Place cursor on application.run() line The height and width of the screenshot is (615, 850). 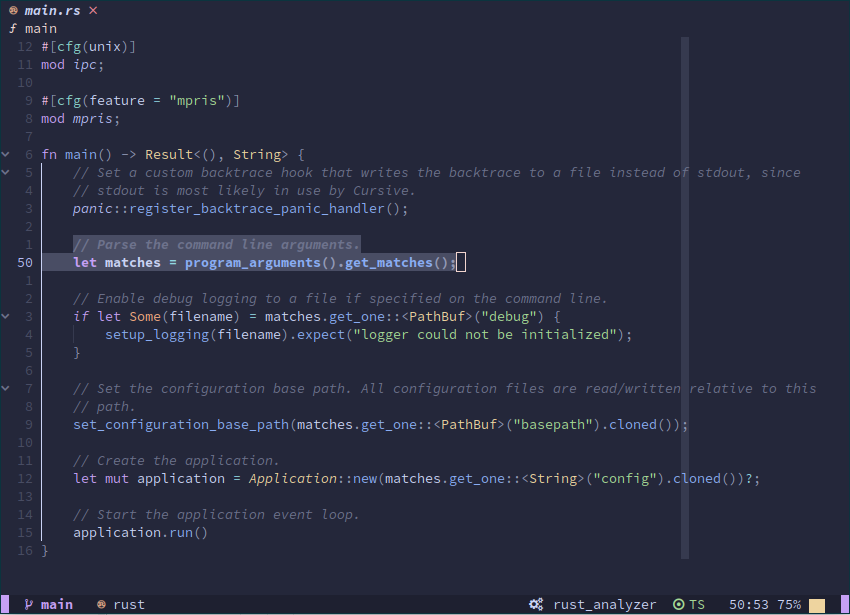(x=140, y=532)
